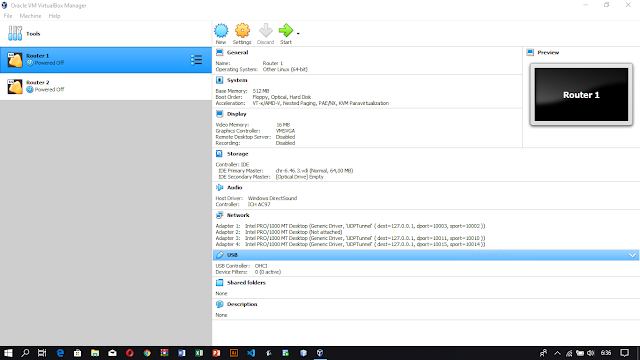The image size is (640, 360).
Task: Start the VM with the green arrow
Action: coord(286,30)
